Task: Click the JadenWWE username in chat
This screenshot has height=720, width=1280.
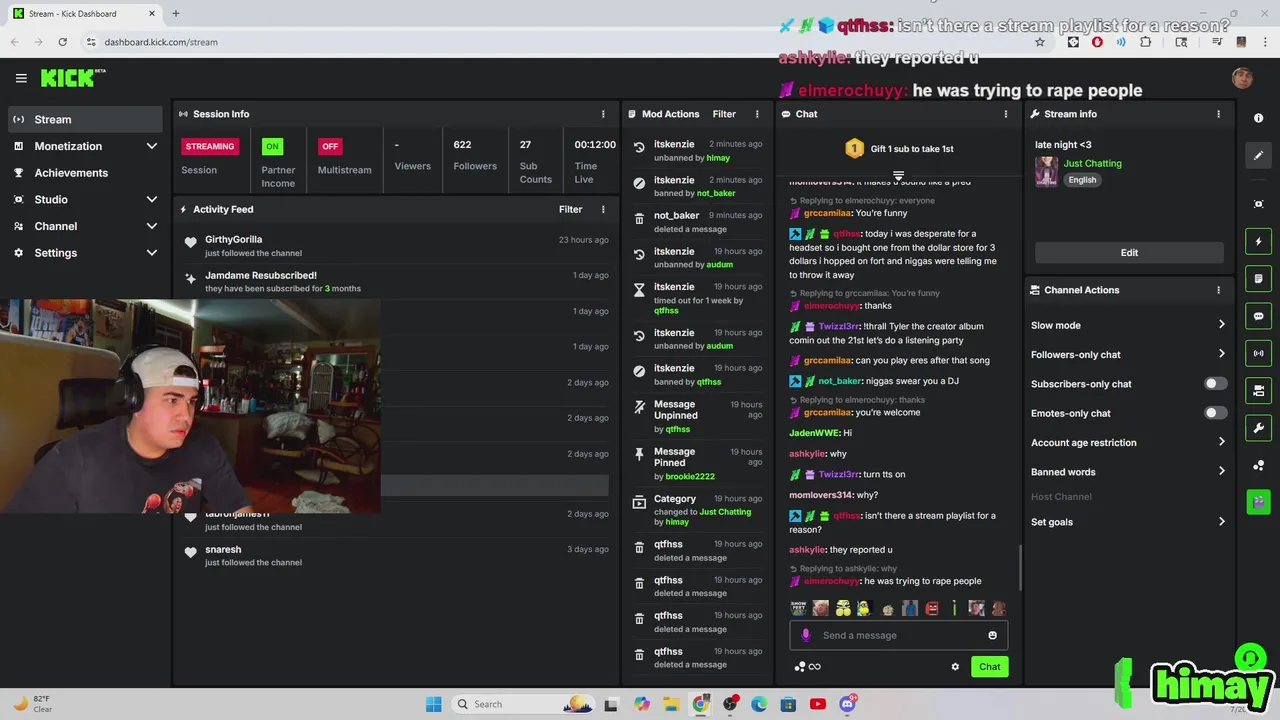Action: [x=813, y=433]
